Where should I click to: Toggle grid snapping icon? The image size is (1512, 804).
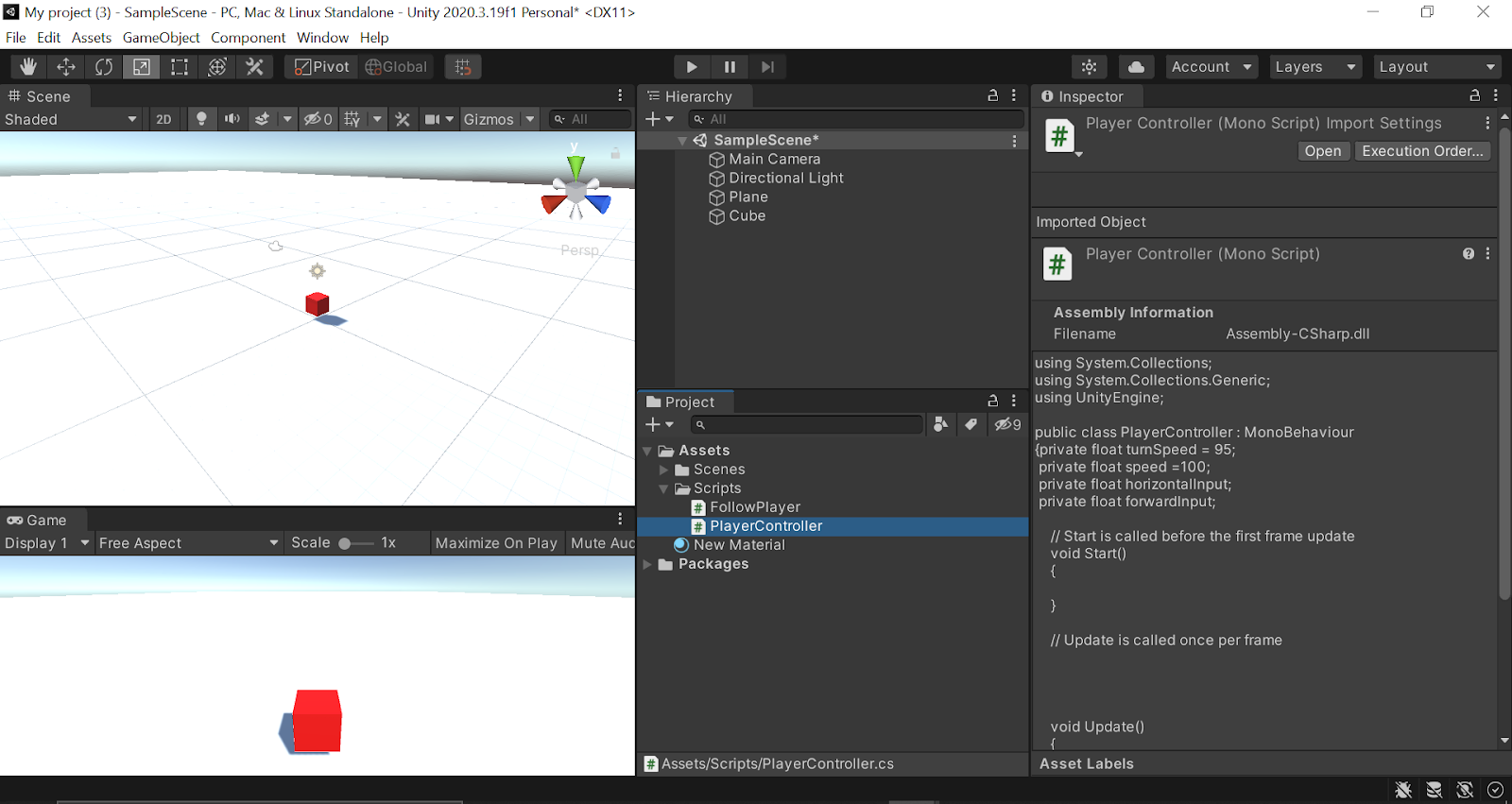coord(463,67)
